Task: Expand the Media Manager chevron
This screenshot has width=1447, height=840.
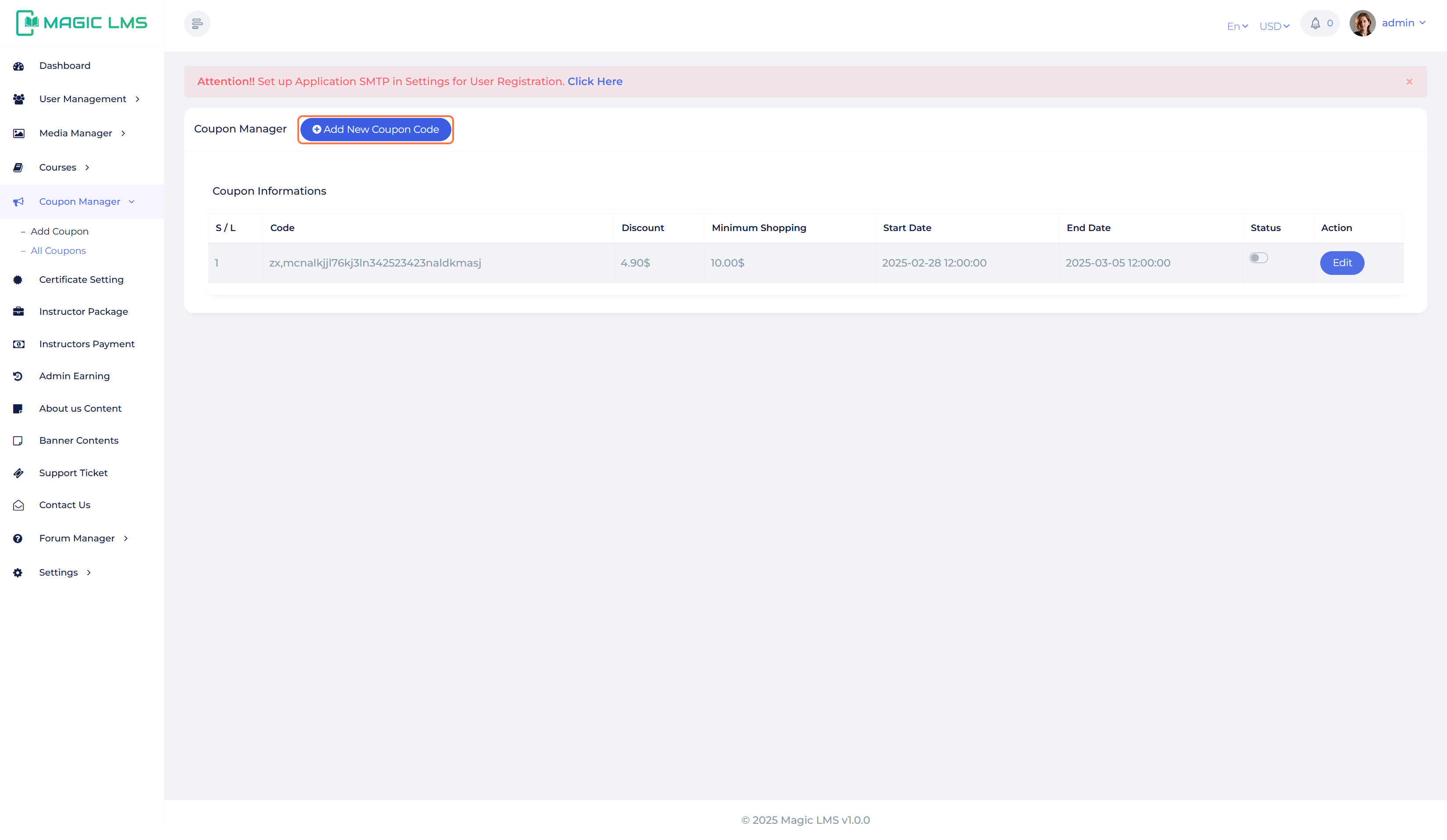Action: click(123, 133)
